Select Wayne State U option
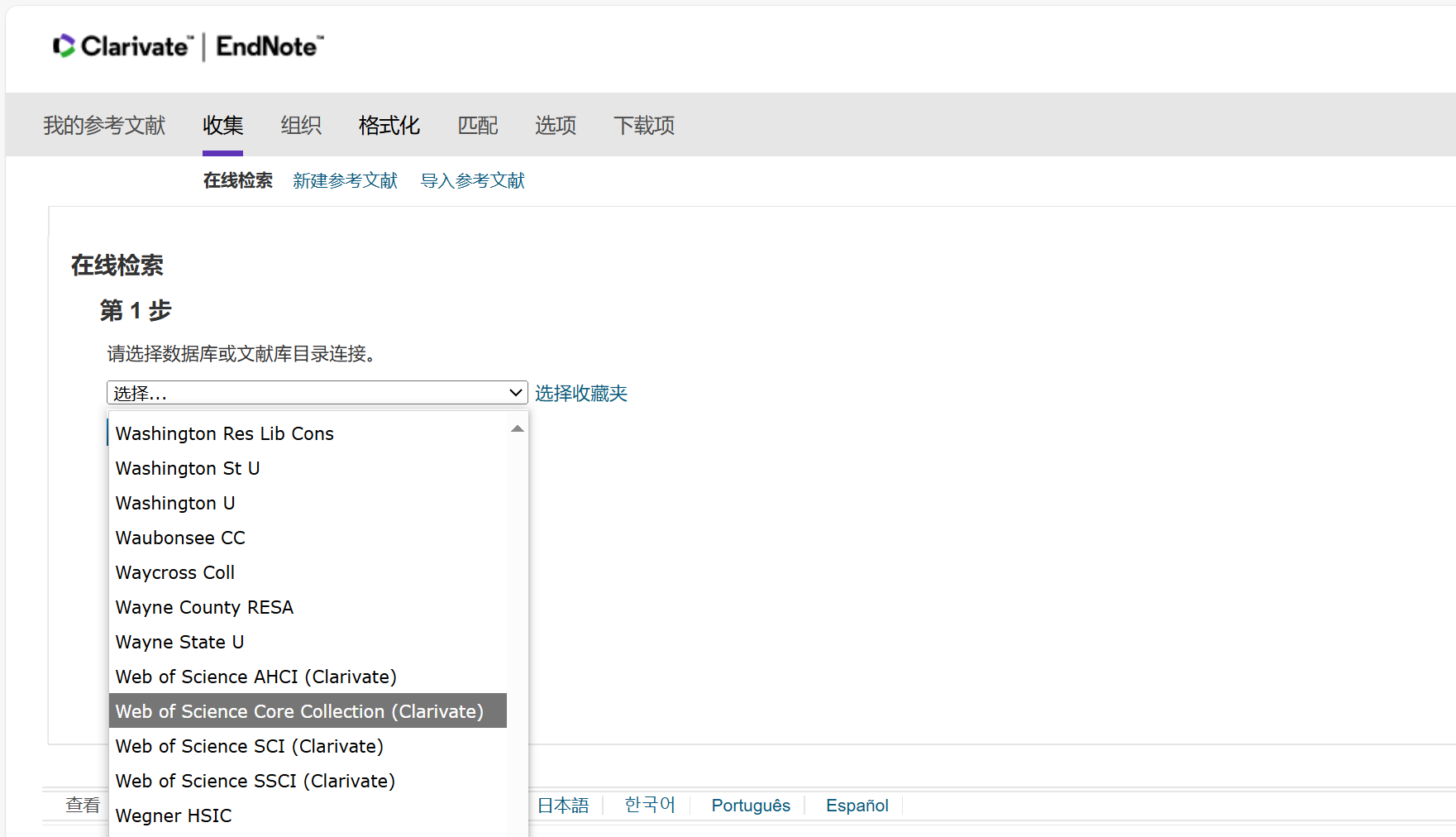 pyautogui.click(x=308, y=642)
